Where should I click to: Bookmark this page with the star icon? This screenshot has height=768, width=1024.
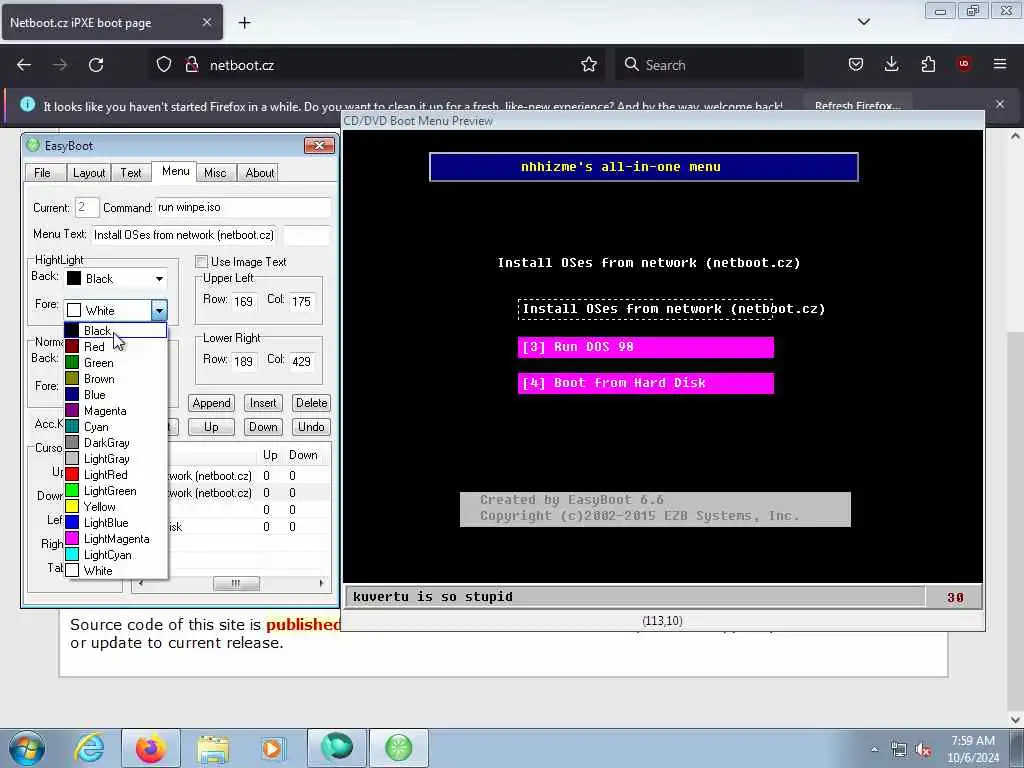[x=588, y=65]
